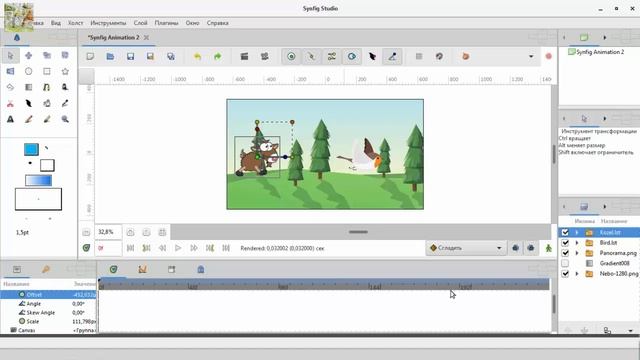This screenshot has height=360, width=640.
Task: Open the Плагины menu
Action: [167, 23]
